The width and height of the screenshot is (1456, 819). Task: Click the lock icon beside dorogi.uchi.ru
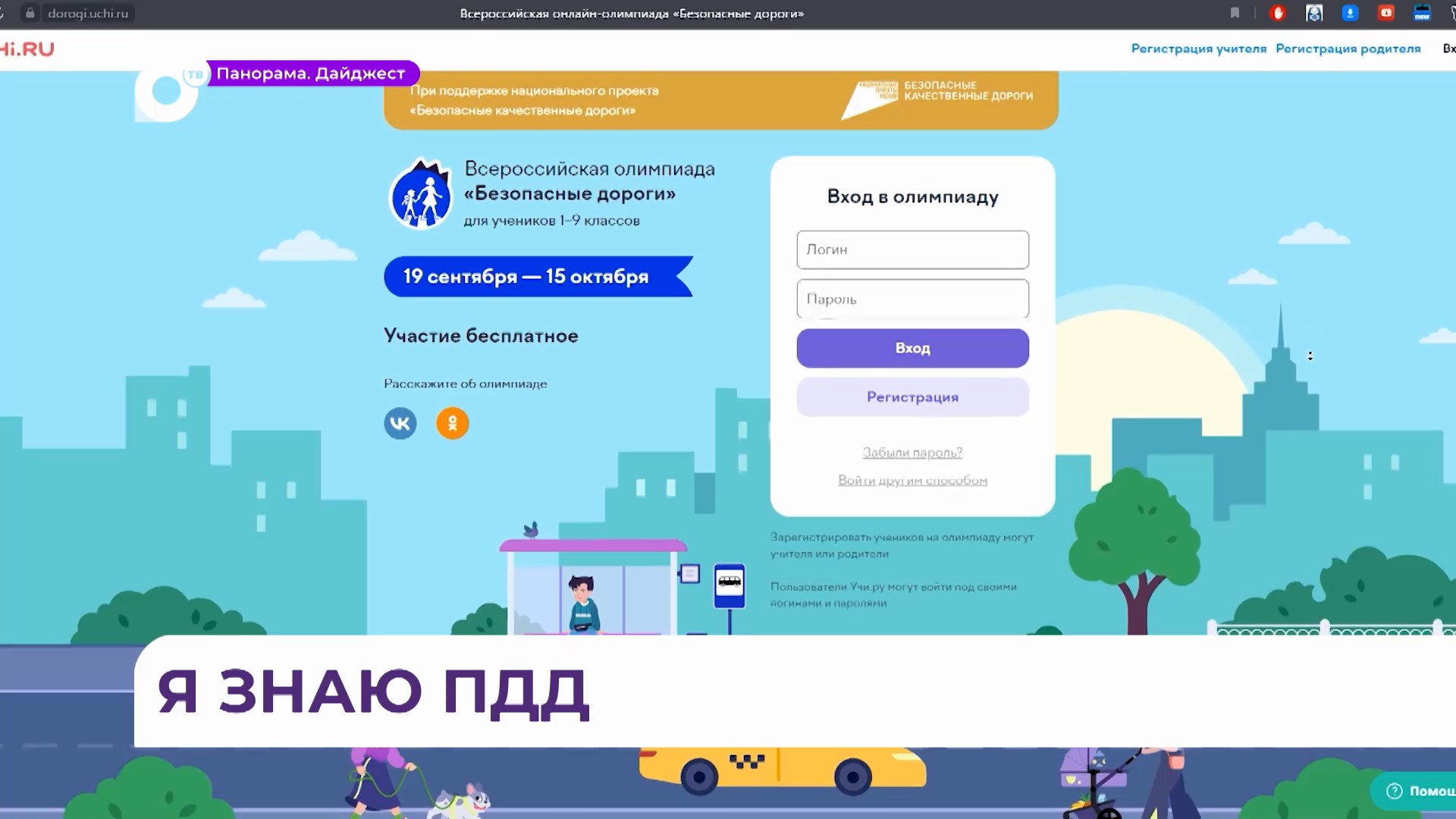click(30, 13)
